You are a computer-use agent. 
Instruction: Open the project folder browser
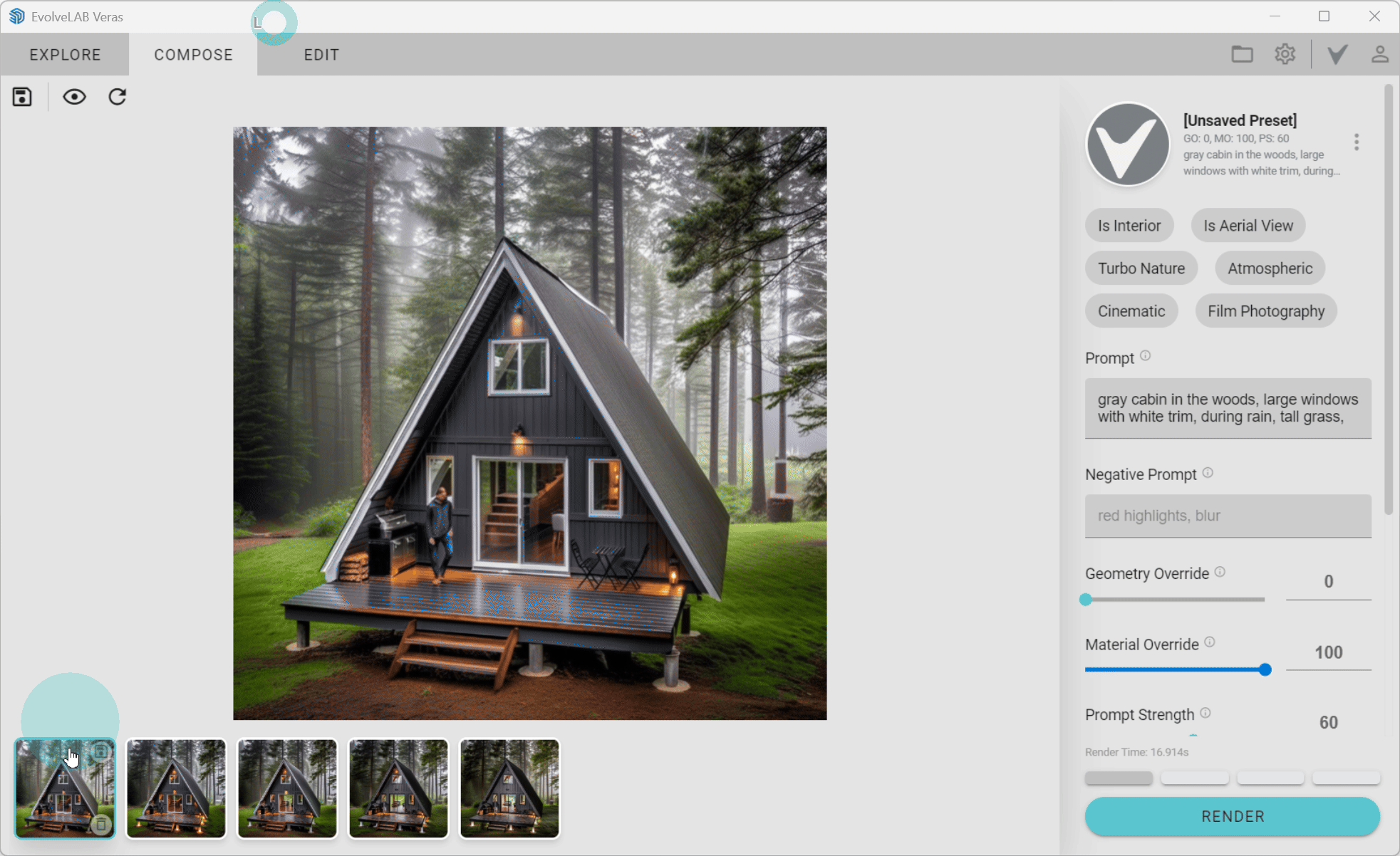(1243, 53)
